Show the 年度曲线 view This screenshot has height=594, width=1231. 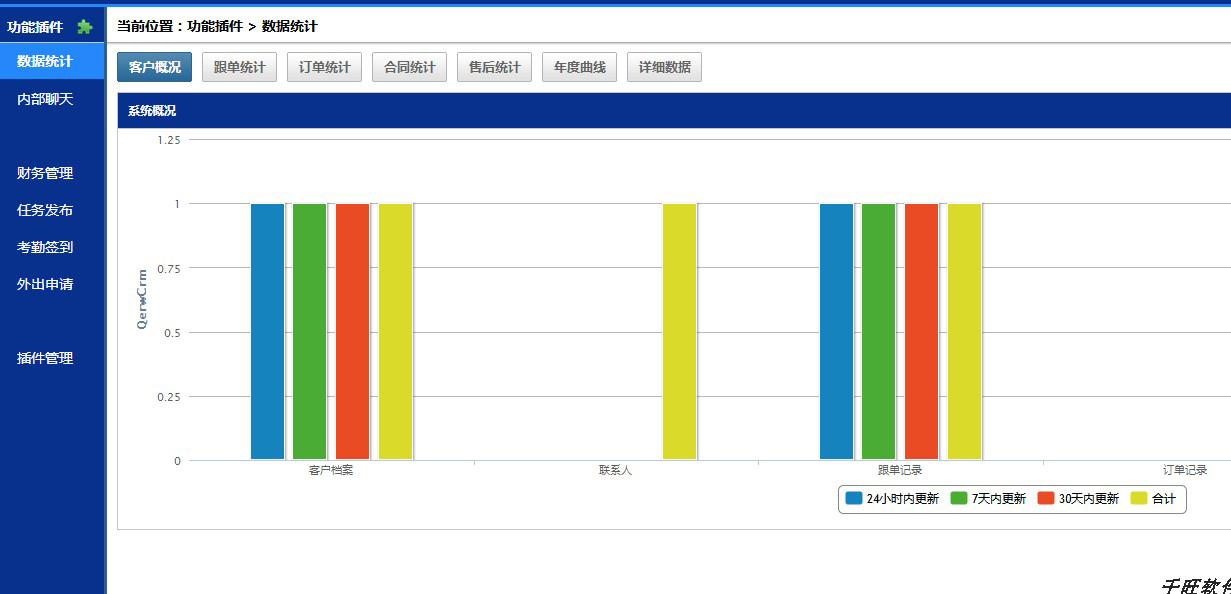click(580, 68)
